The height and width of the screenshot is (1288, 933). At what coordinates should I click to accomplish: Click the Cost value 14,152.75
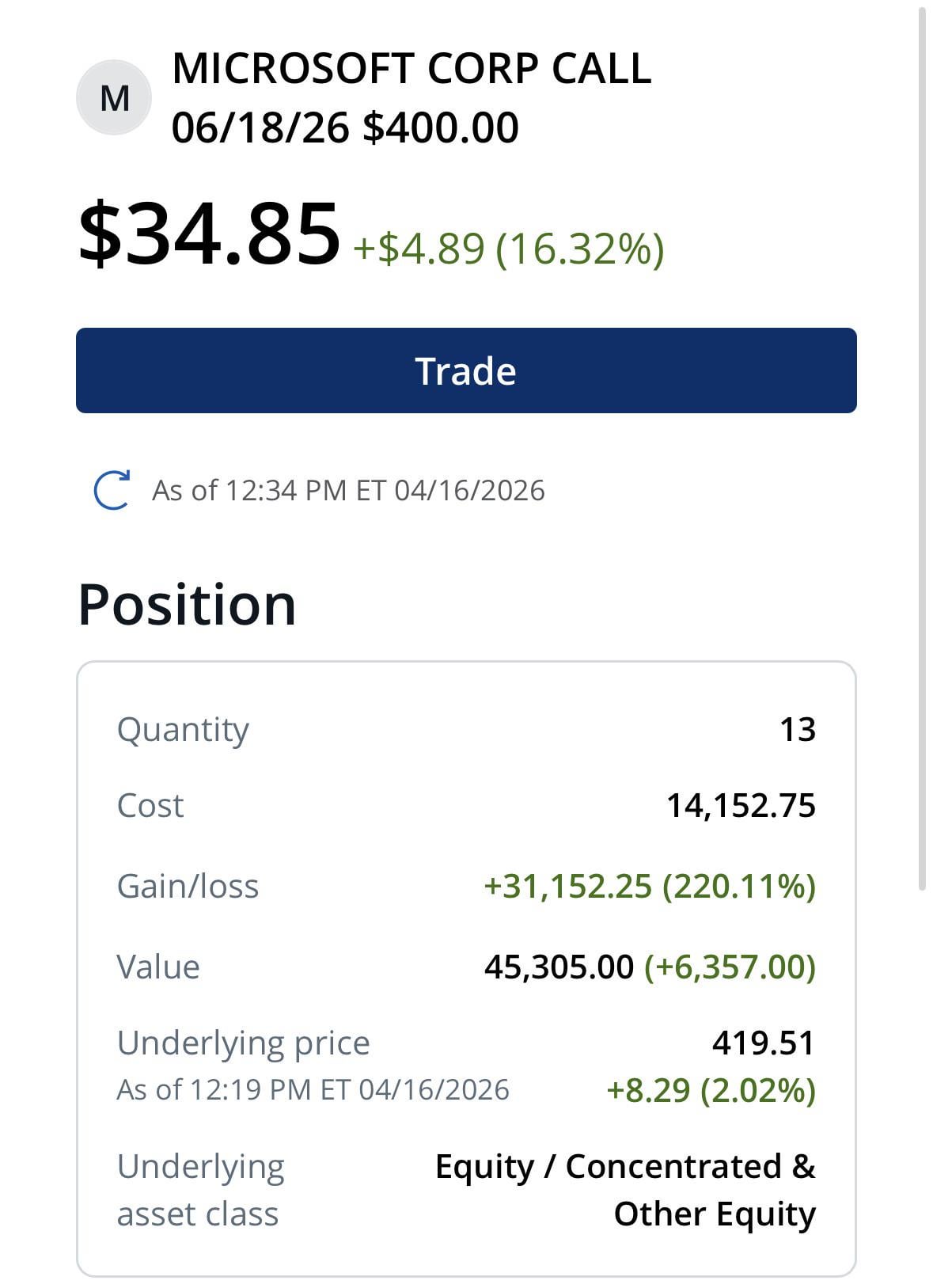pos(741,806)
